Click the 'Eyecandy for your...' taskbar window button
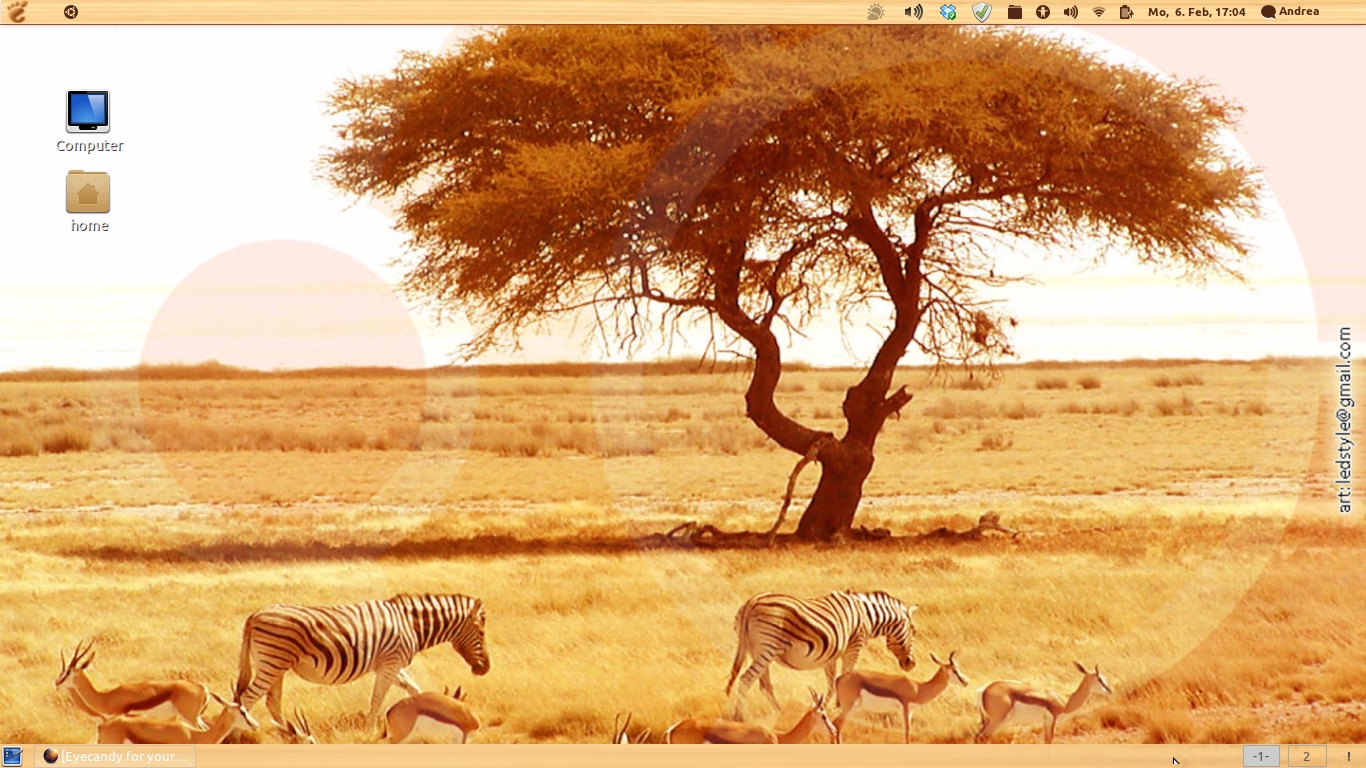Screen dimensions: 1366x768 (116, 756)
